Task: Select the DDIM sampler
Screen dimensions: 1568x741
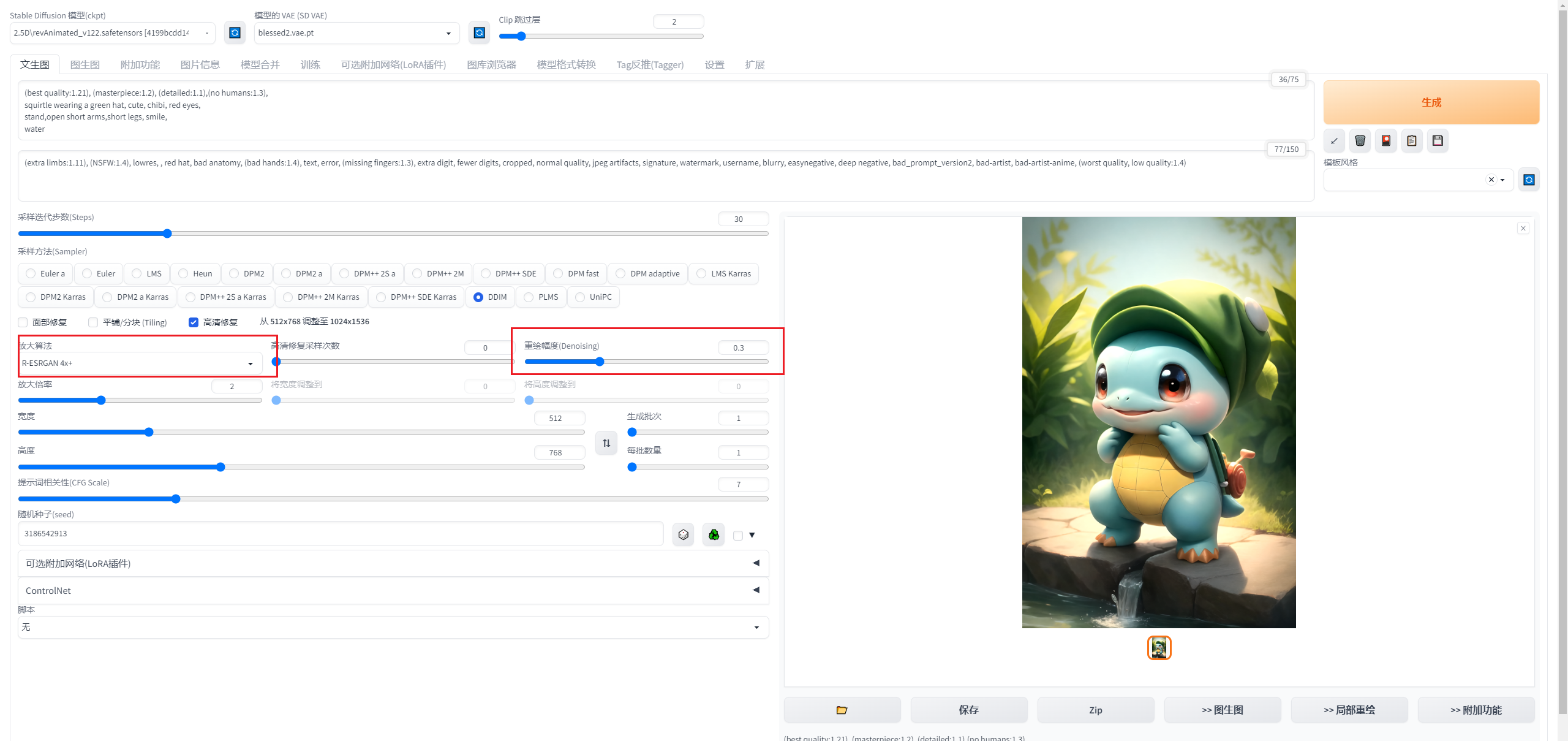Action: (x=490, y=297)
